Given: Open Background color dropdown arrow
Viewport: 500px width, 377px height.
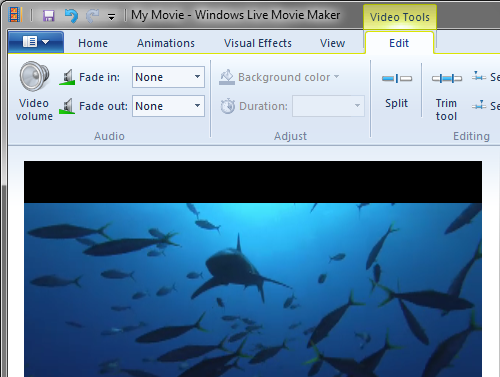Looking at the screenshot, I should [x=337, y=77].
